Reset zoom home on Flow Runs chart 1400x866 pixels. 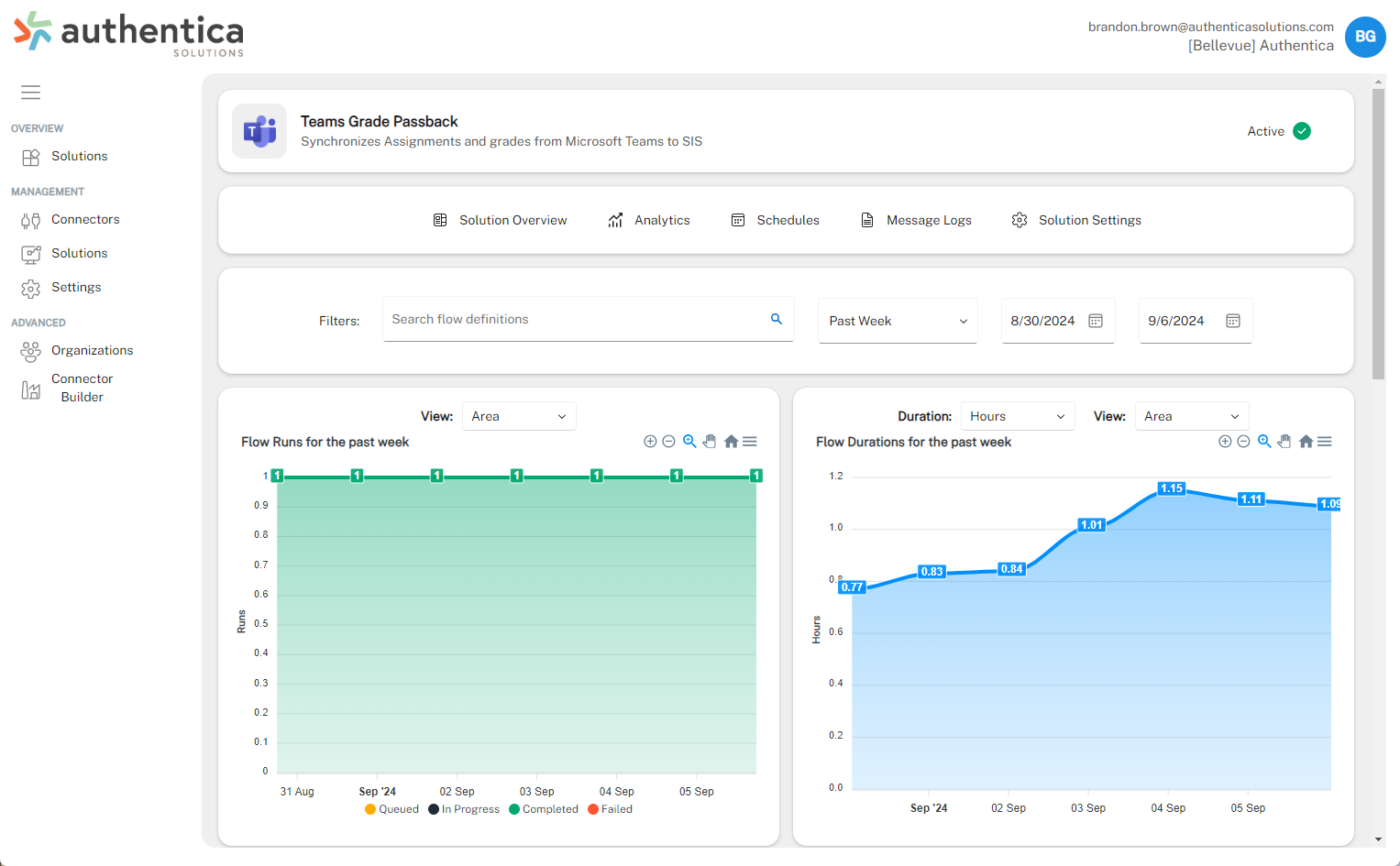click(731, 442)
